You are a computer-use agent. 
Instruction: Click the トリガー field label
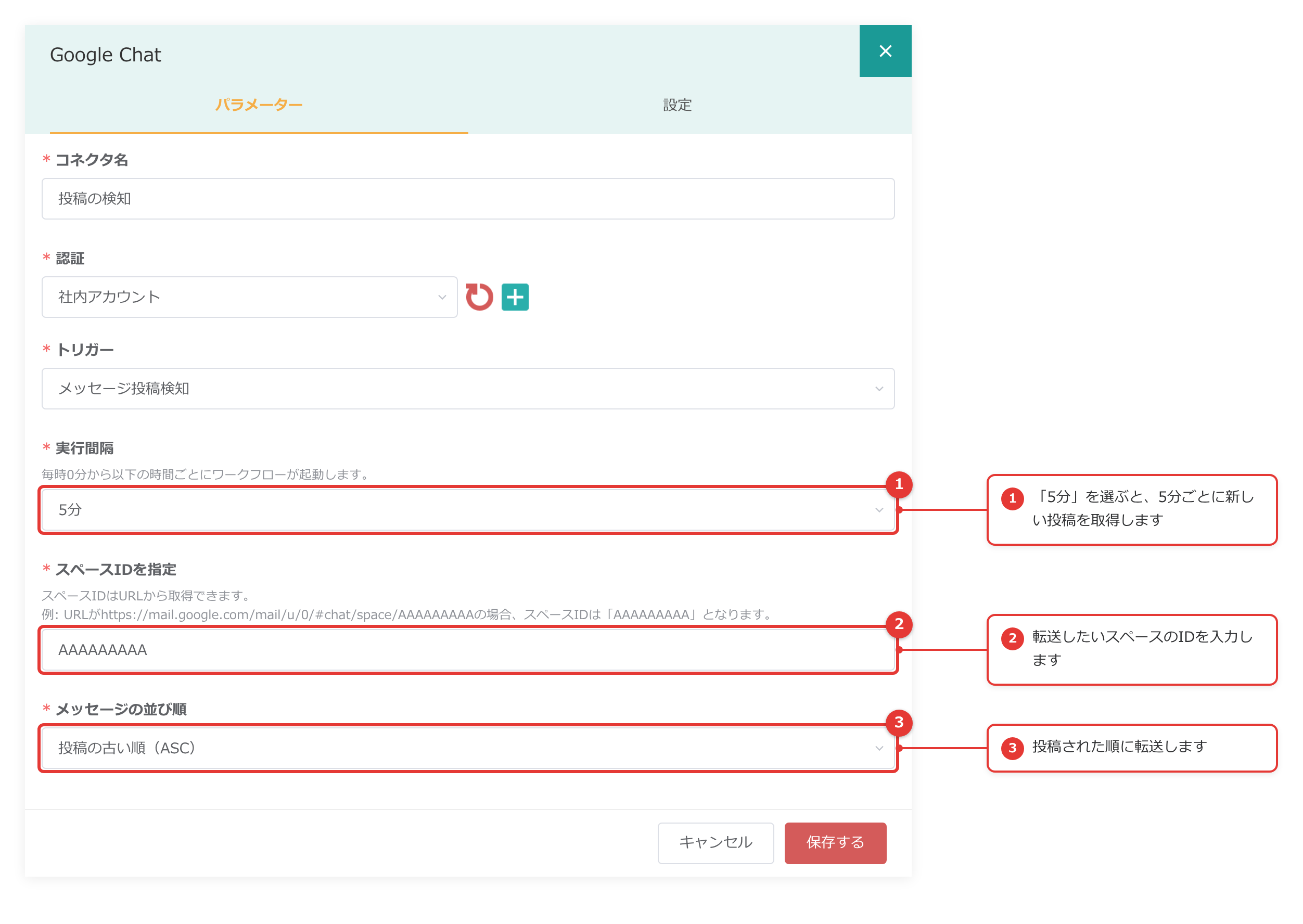coord(85,349)
